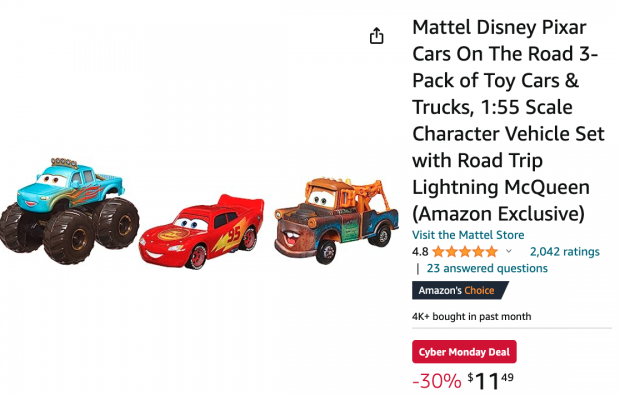
Task: Click the middle star of the rating
Action: pyautogui.click(x=465, y=251)
